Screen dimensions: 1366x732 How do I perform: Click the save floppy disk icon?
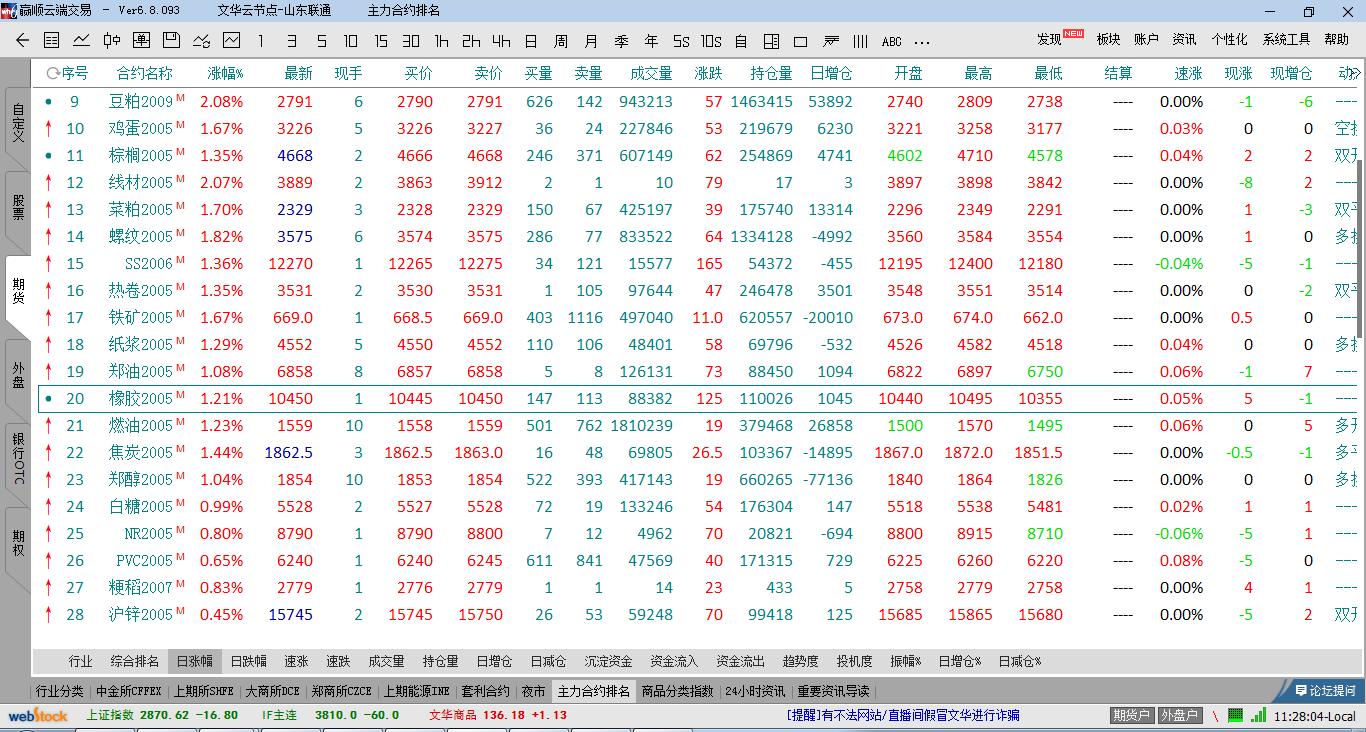(171, 41)
